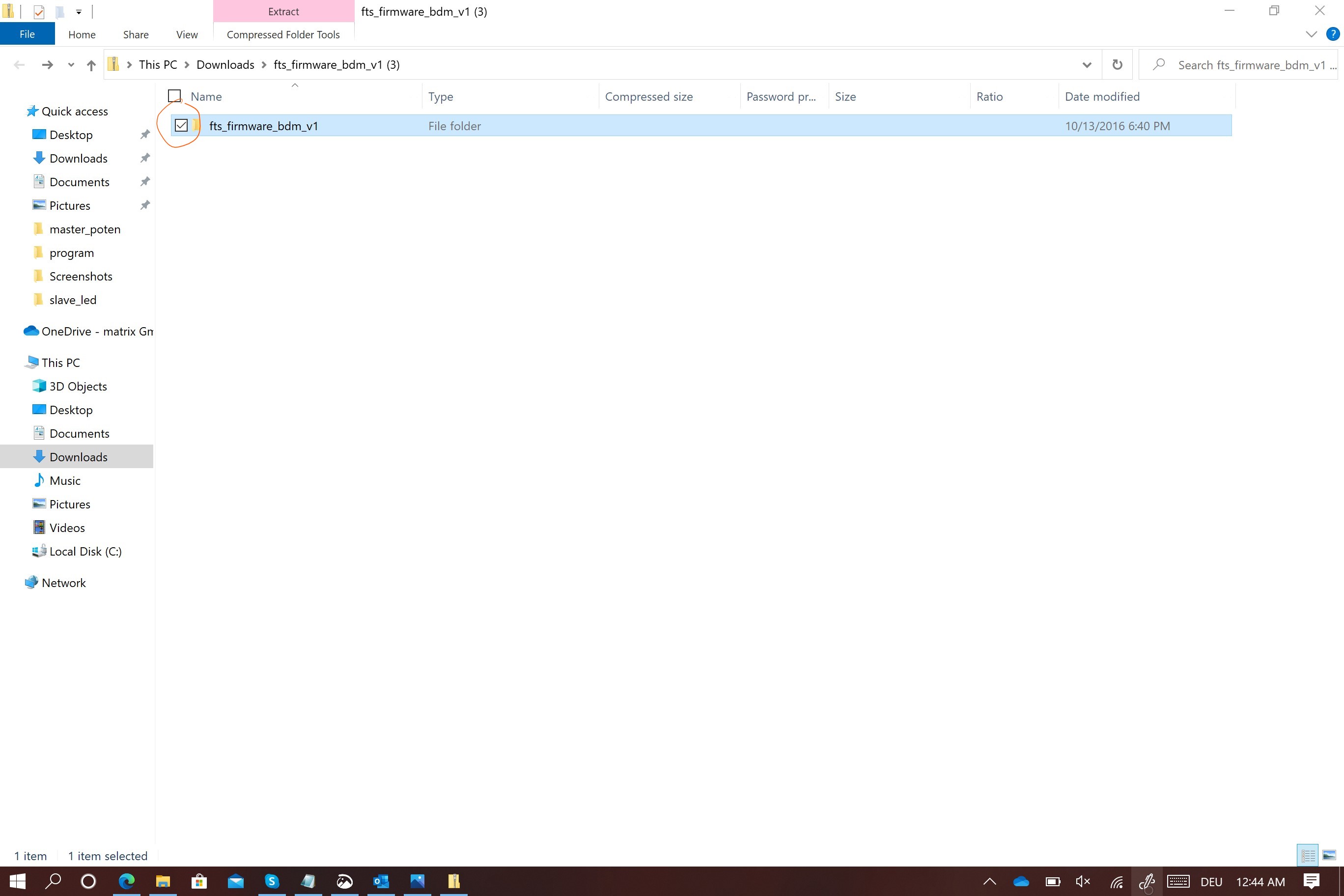Open the View ribbon tab

tap(187, 35)
